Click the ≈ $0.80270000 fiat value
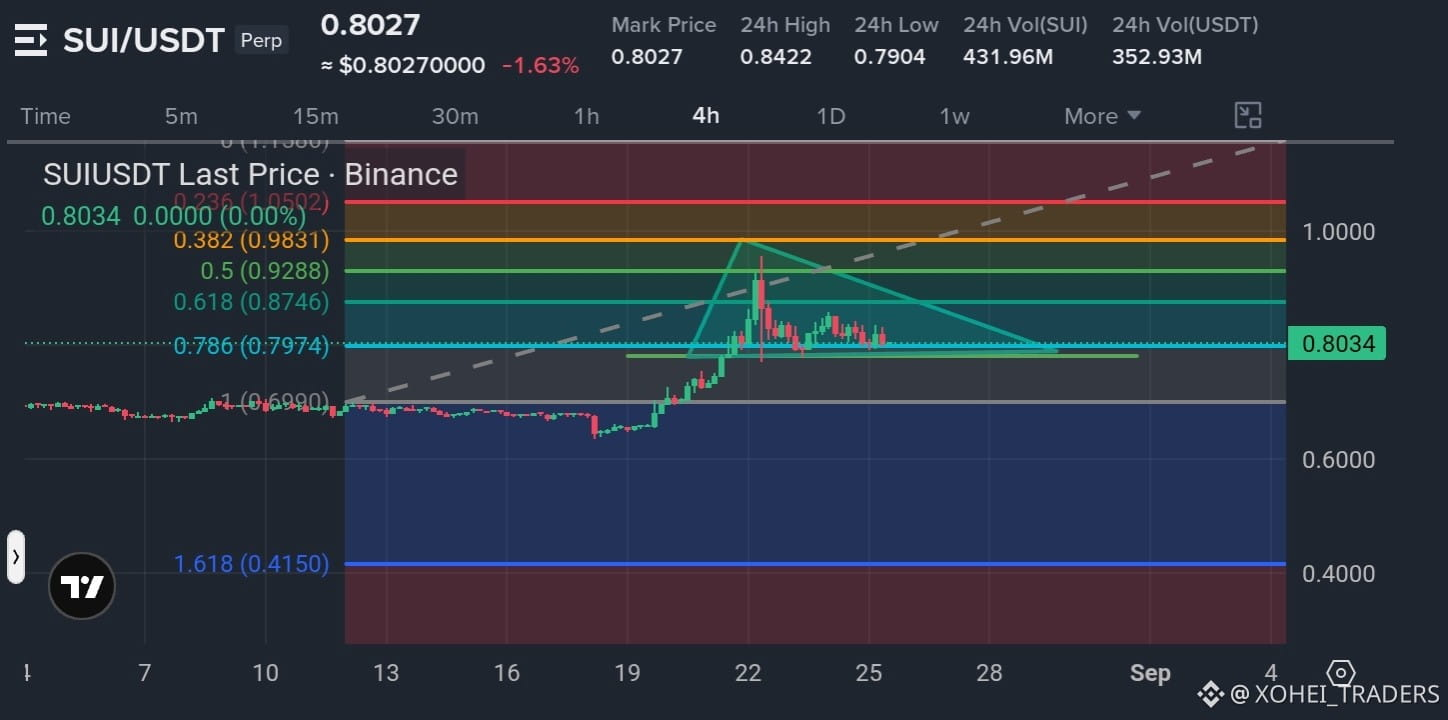The width and height of the screenshot is (1448, 720). tap(403, 66)
